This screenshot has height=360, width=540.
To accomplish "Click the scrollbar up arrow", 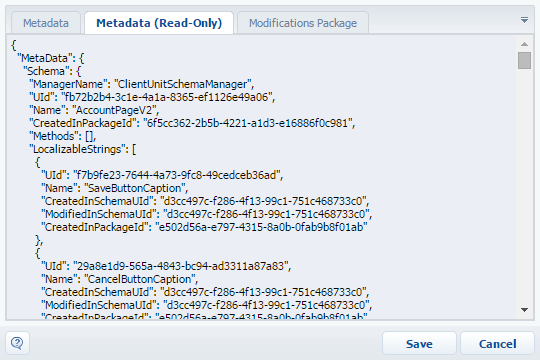I will [x=524, y=44].
